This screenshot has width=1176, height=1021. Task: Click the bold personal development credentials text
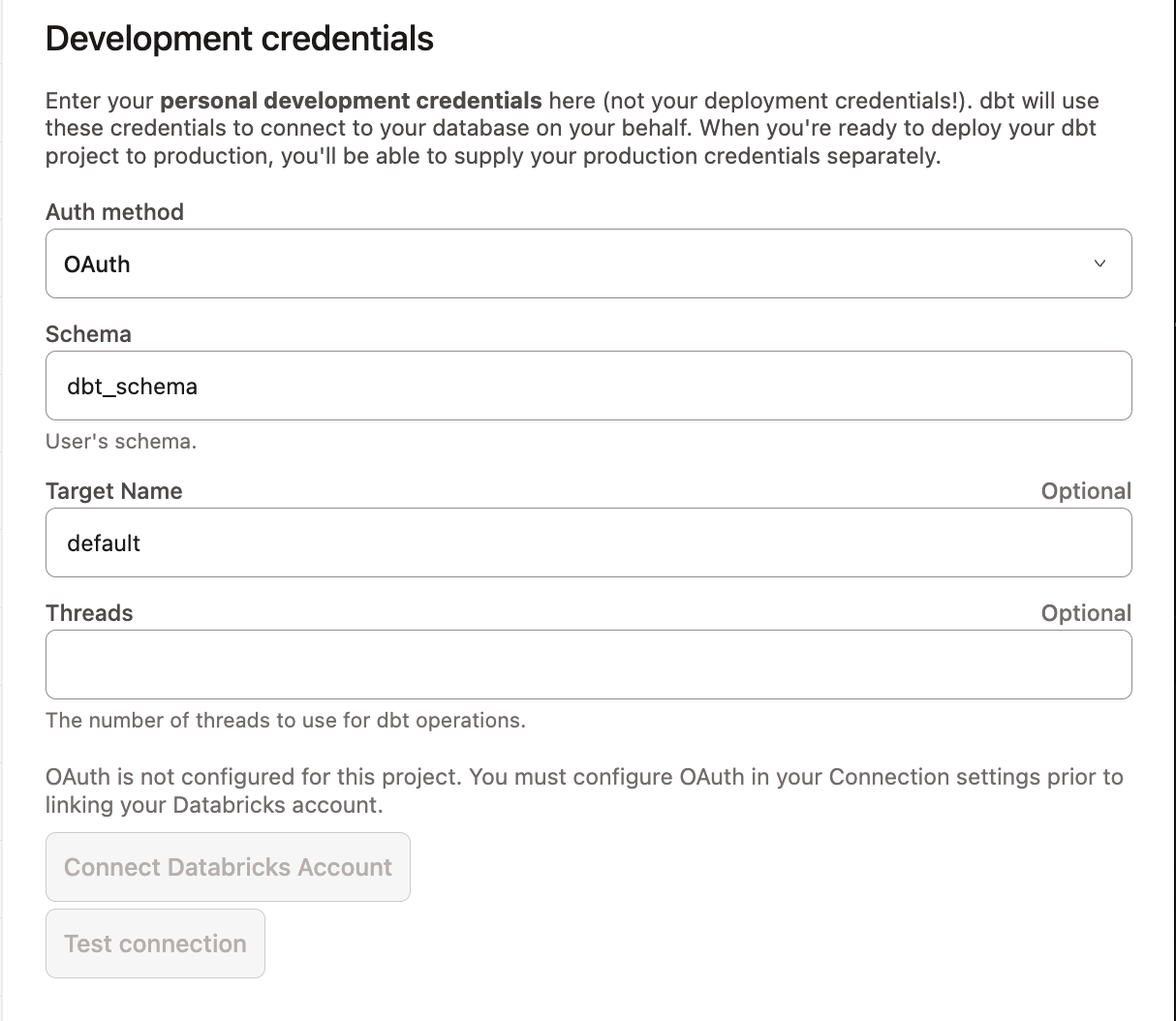(x=351, y=101)
